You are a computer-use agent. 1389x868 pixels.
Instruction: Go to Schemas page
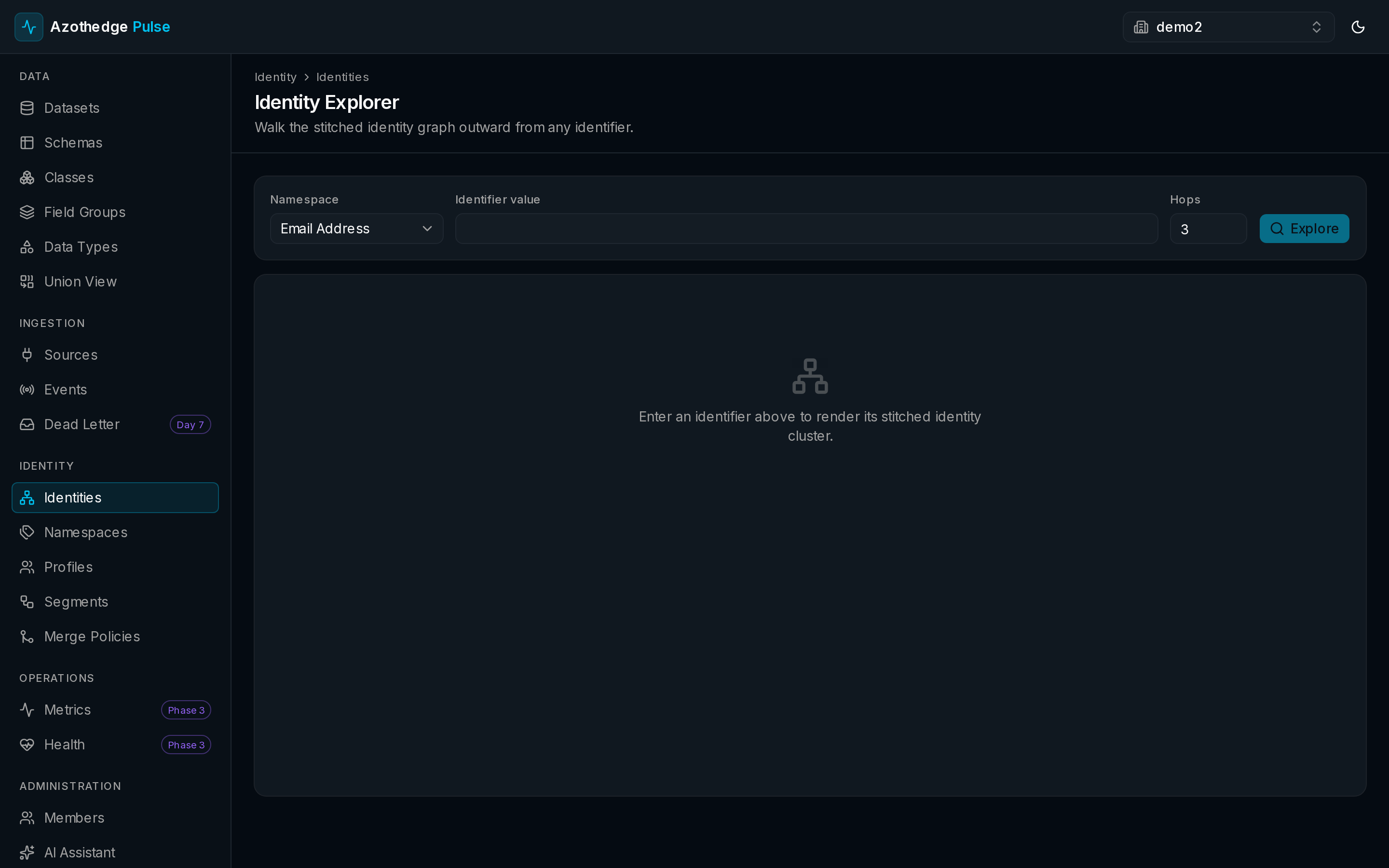click(x=115, y=142)
